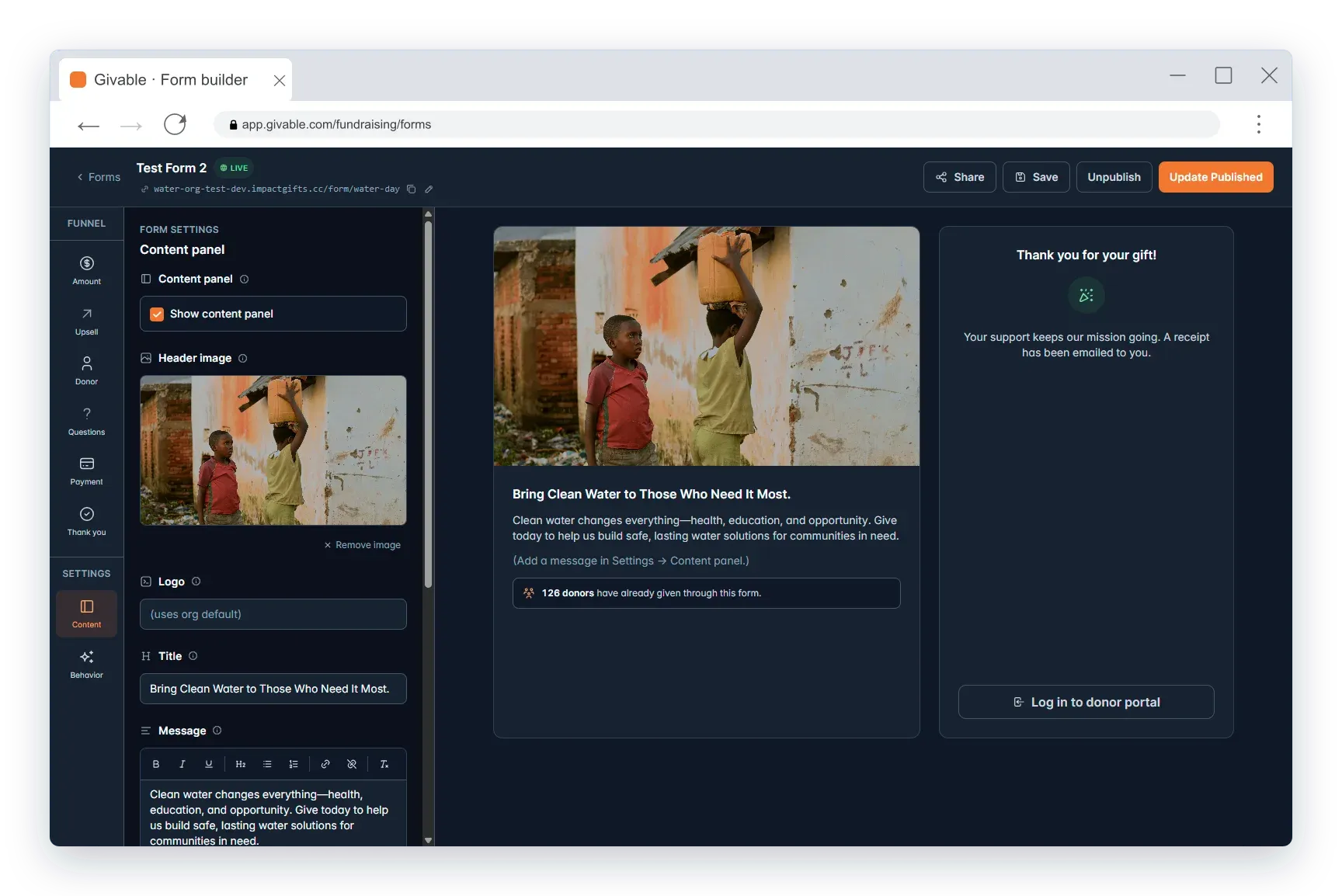Click the LIVE status badge
Viewport: 1342px width, 896px height.
(234, 168)
